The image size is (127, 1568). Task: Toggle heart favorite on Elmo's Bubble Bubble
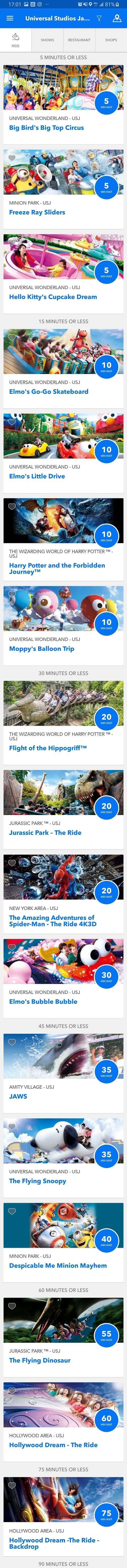tap(12, 947)
